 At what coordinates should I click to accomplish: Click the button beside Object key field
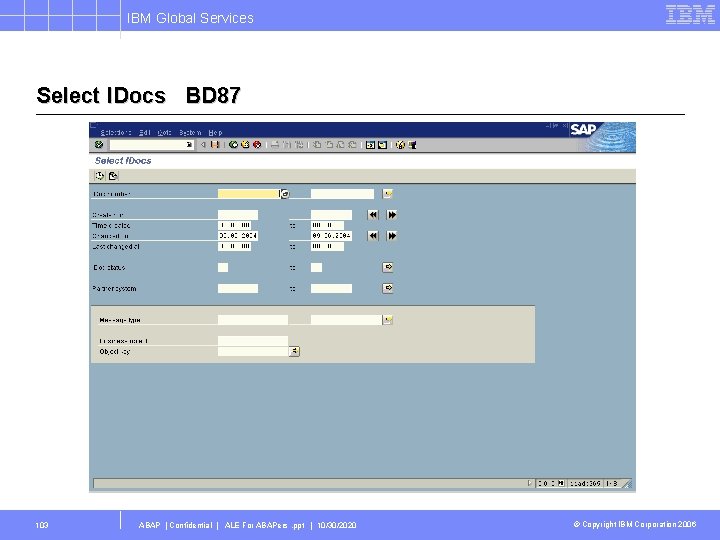pyautogui.click(x=294, y=351)
